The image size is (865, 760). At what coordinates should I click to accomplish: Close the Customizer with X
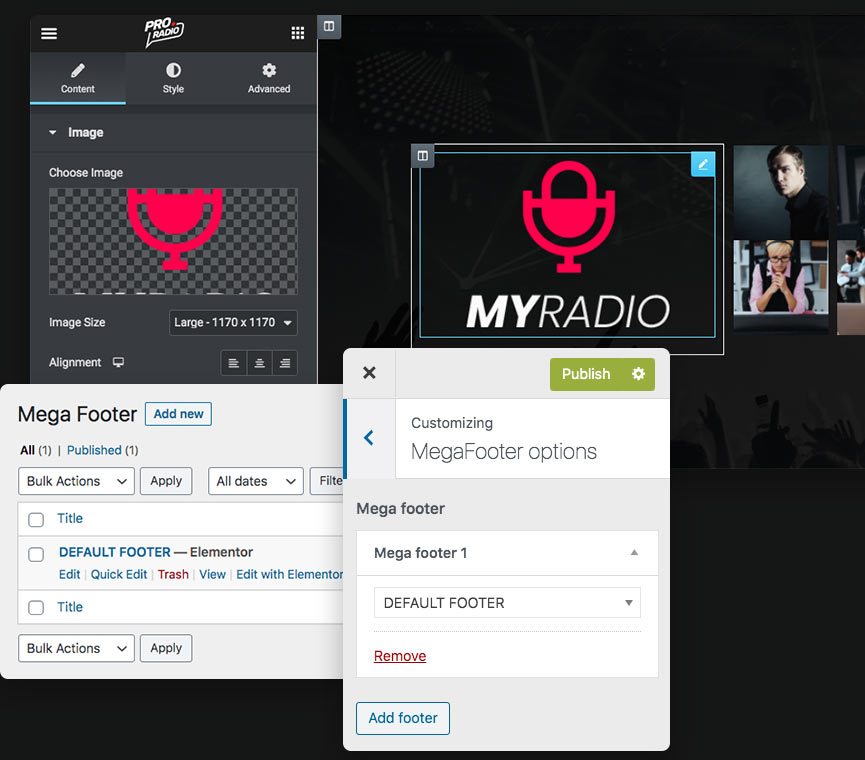369,373
